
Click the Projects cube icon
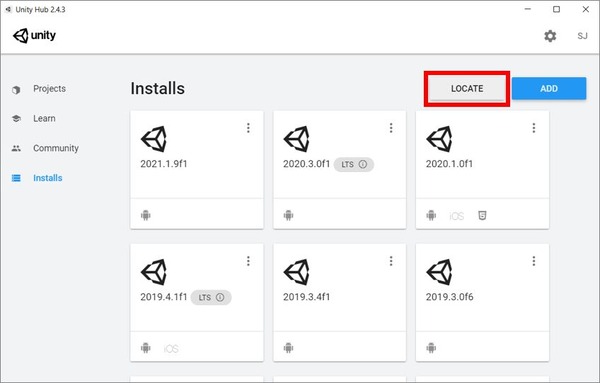coord(16,90)
